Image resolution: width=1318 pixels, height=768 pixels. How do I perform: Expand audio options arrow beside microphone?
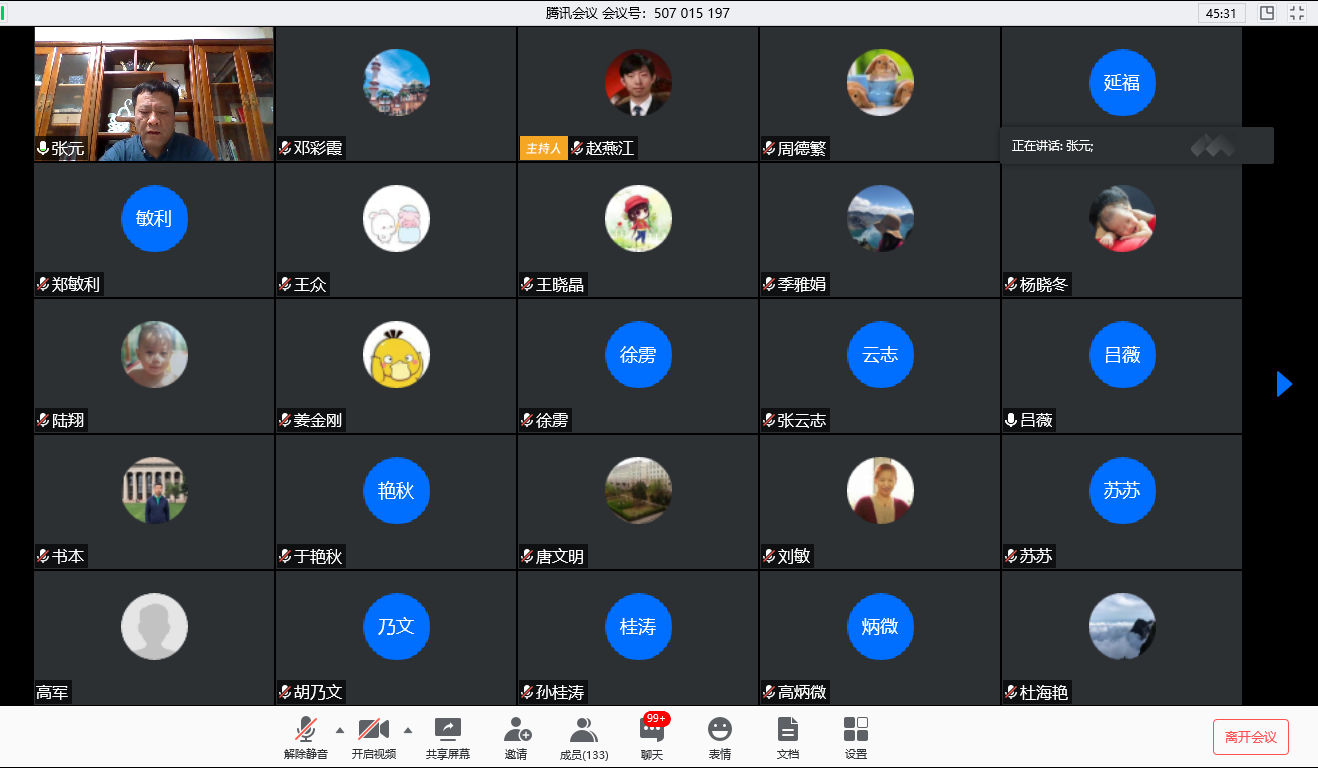tap(339, 729)
